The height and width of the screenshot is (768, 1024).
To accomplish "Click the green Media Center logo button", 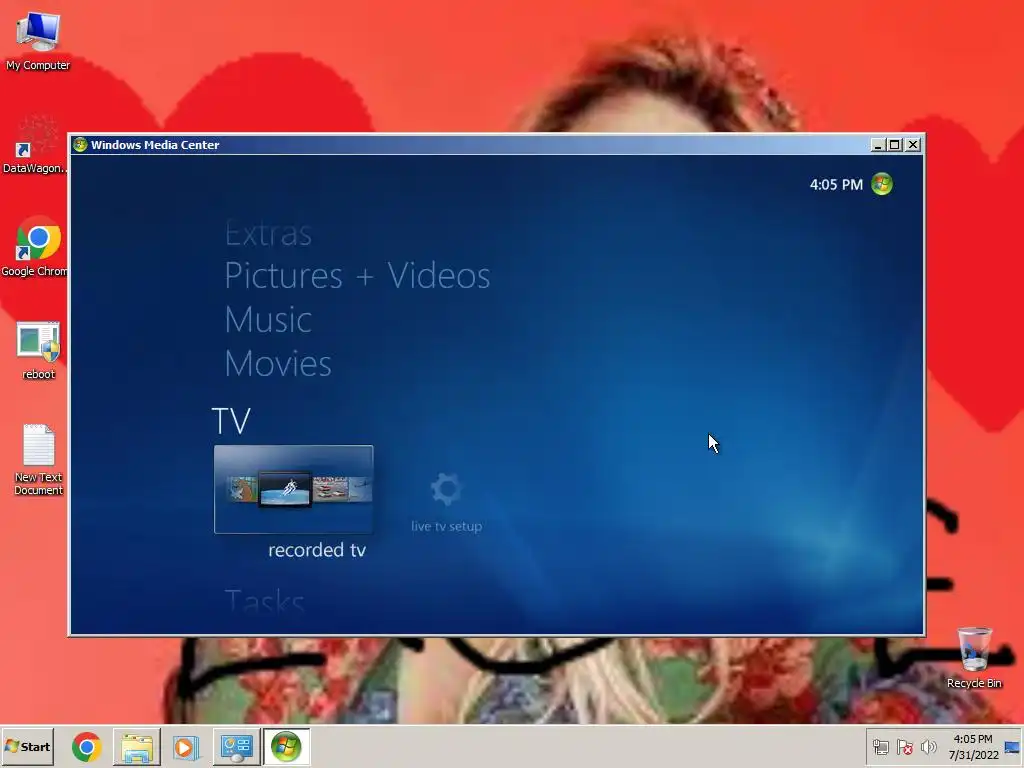I will coord(882,184).
